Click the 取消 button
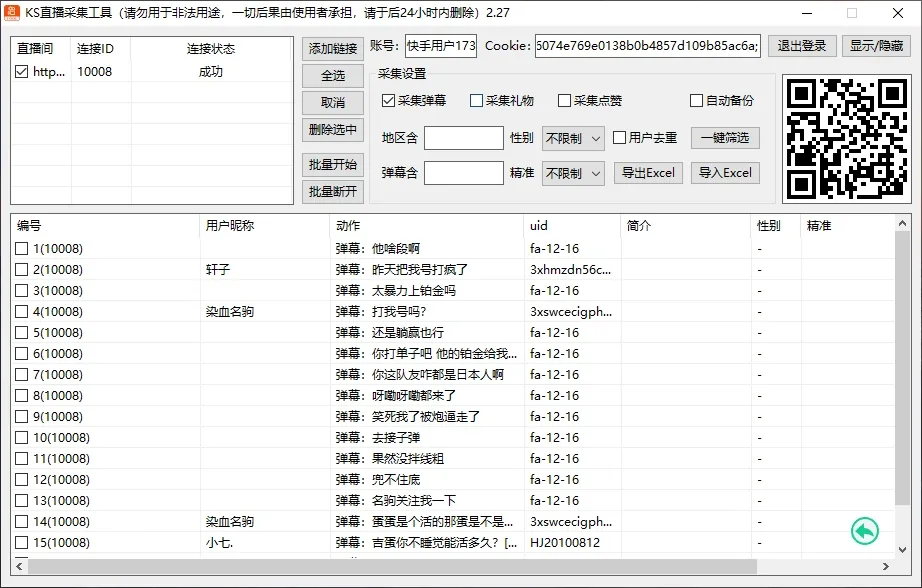Image resolution: width=922 pixels, height=588 pixels. 333,103
